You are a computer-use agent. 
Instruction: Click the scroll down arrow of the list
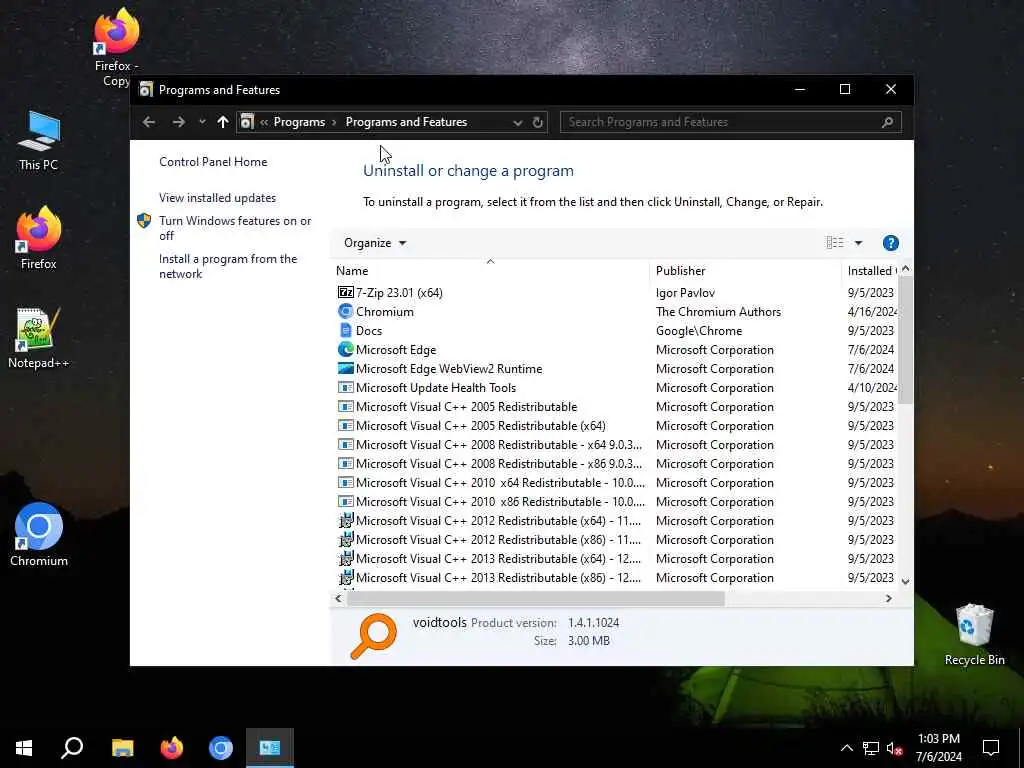coord(905,581)
